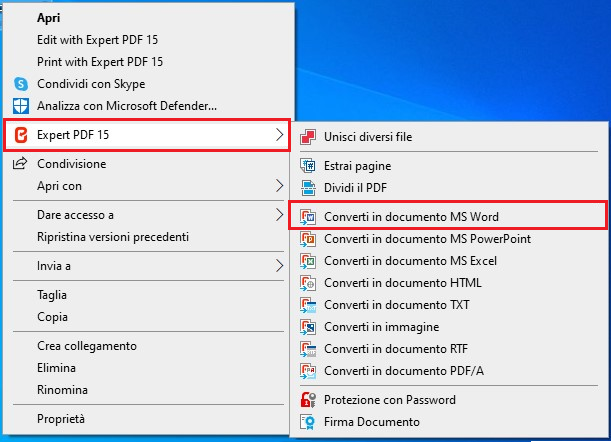Click the Dividi il PDF icon
The width and height of the screenshot is (611, 442).
(308, 188)
